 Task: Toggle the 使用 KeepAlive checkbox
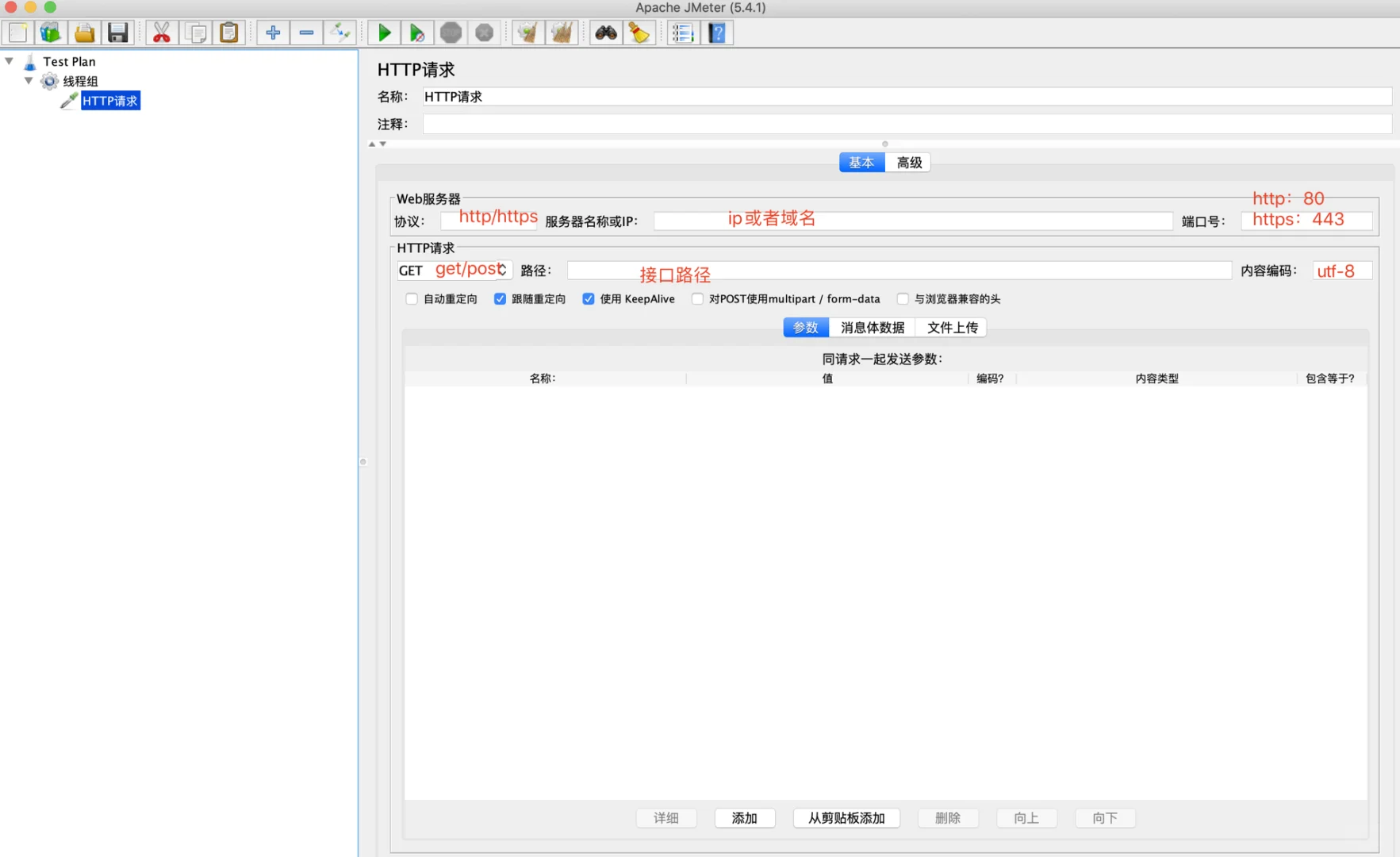[589, 299]
